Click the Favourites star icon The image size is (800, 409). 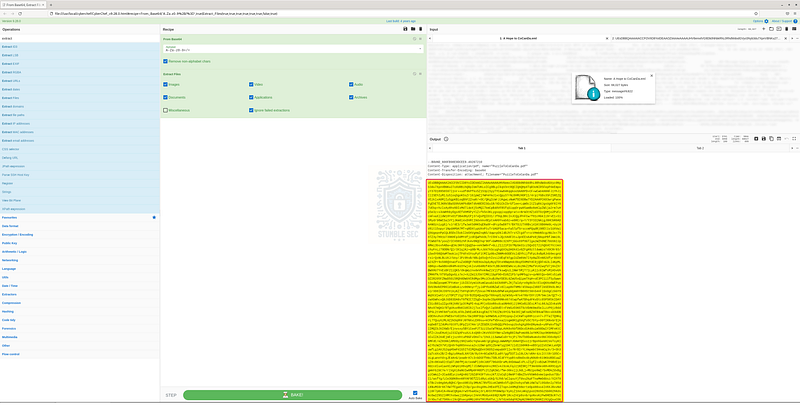[x=154, y=217]
